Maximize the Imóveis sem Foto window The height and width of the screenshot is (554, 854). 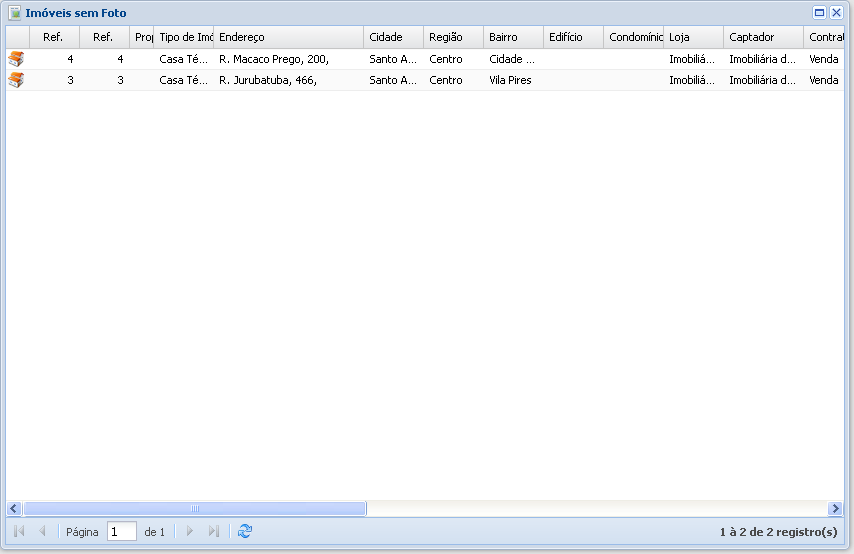point(820,13)
